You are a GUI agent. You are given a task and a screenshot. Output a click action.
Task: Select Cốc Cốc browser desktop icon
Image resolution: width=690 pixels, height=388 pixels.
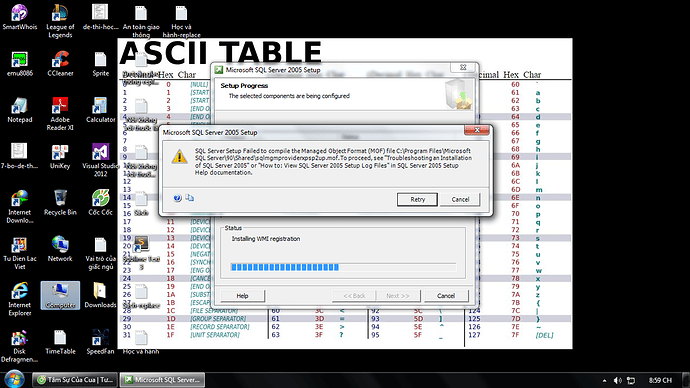point(100,203)
